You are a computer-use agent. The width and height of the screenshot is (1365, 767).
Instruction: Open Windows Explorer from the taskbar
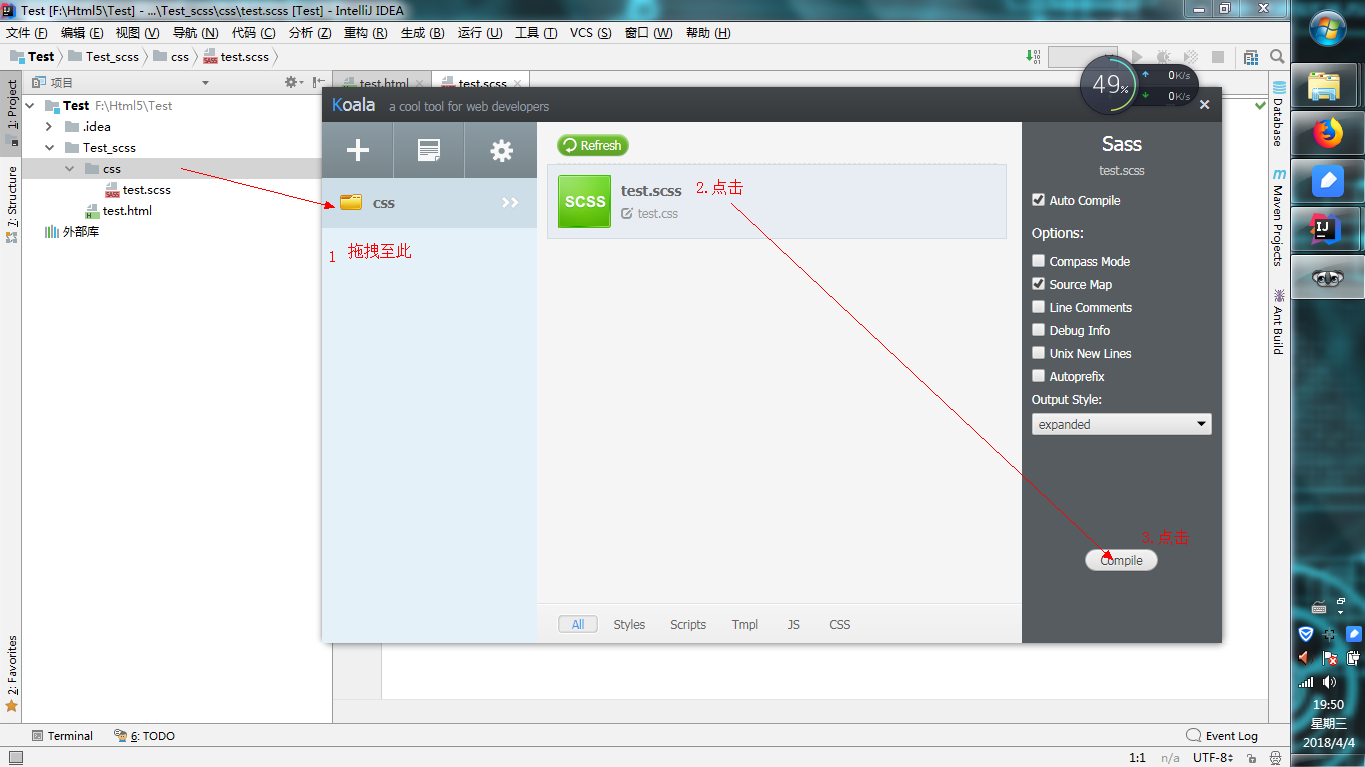click(x=1326, y=85)
